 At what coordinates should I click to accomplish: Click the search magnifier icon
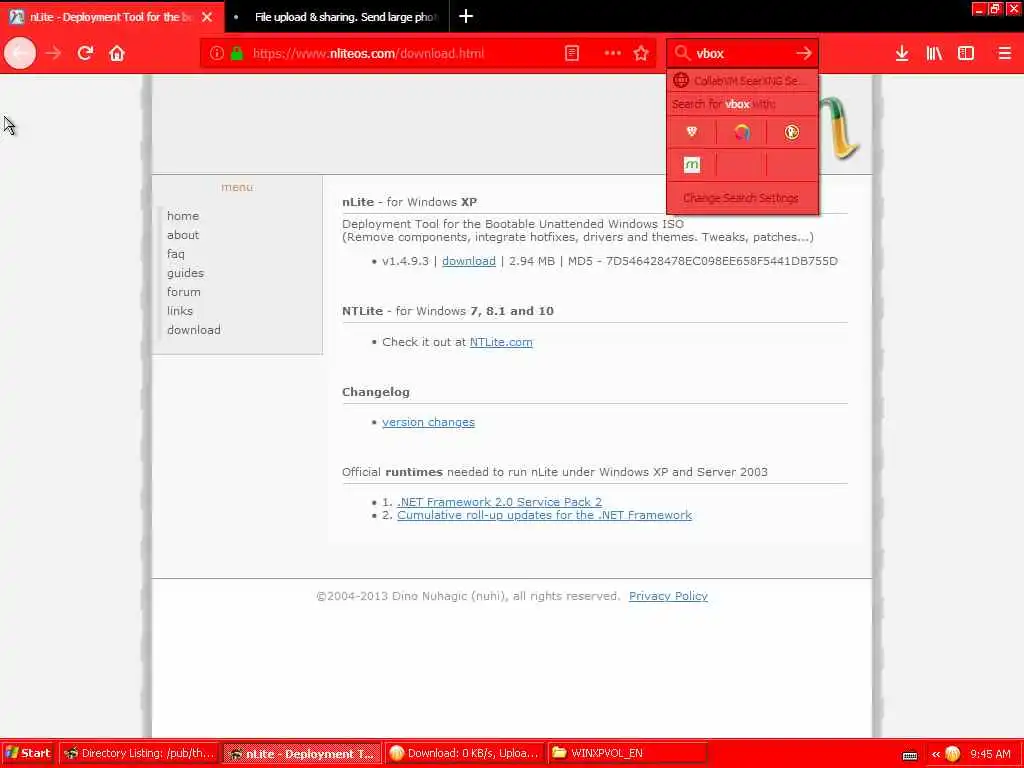682,53
